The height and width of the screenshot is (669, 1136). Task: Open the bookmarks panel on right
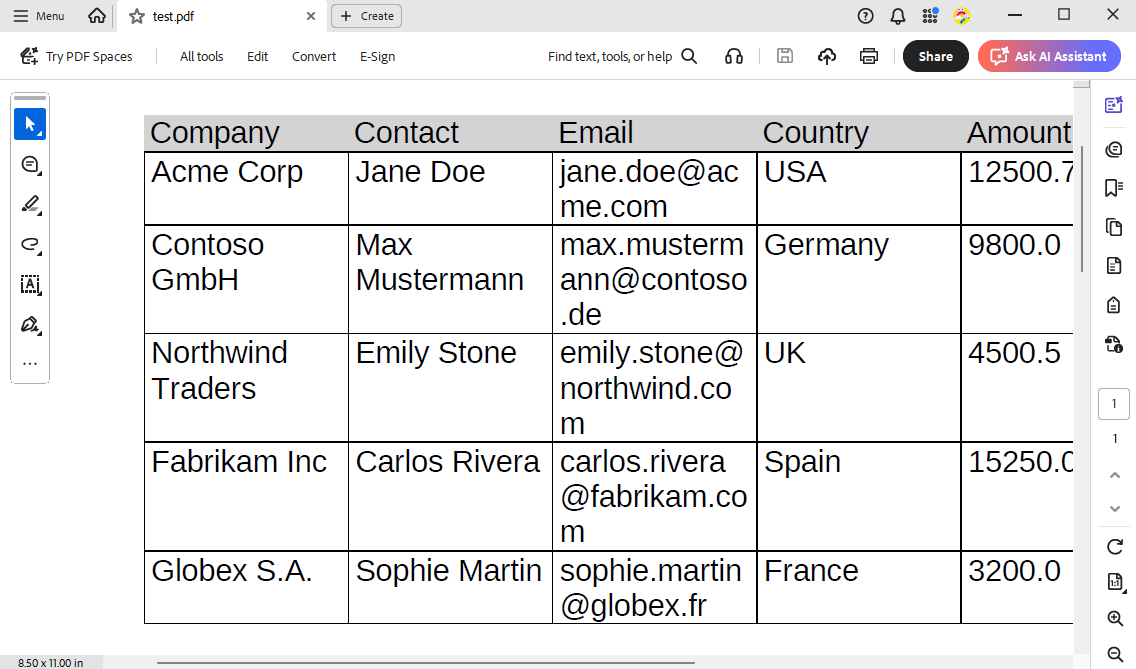point(1114,188)
